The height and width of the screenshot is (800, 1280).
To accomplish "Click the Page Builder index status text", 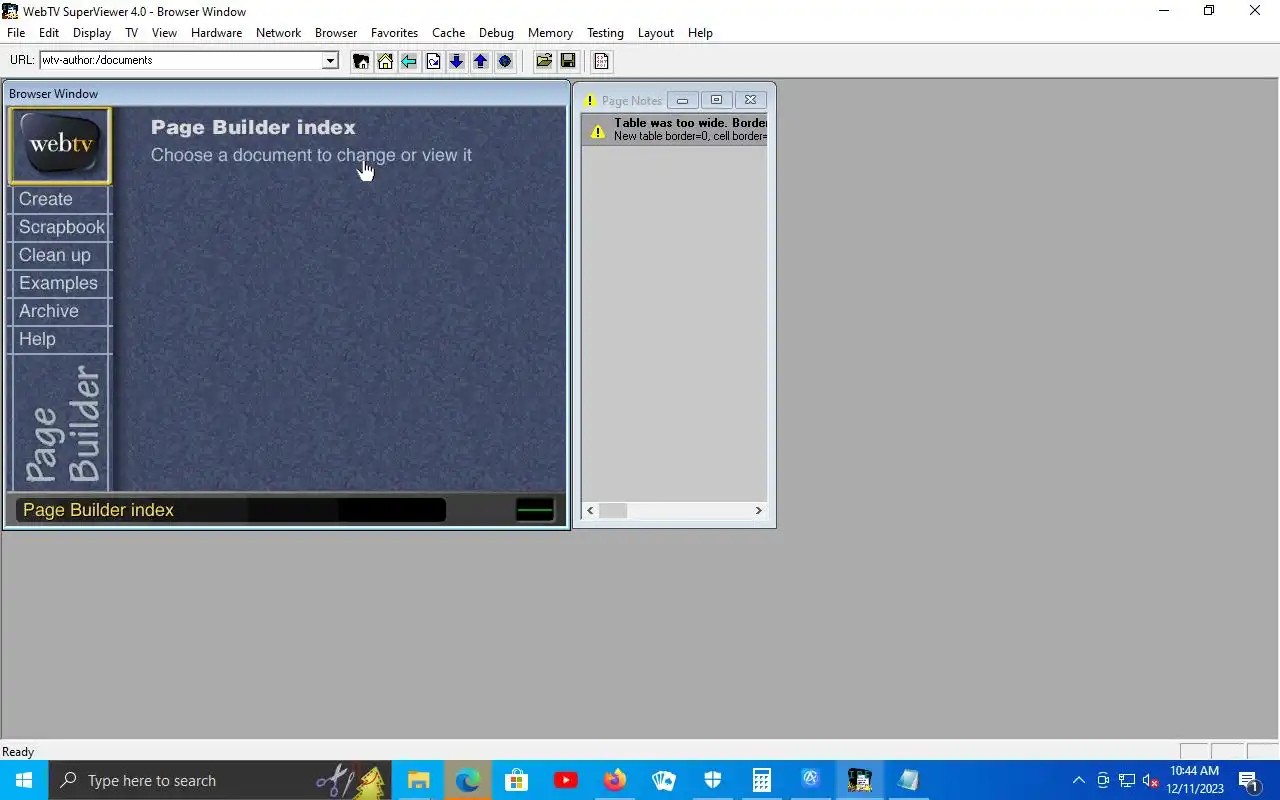I will [98, 510].
